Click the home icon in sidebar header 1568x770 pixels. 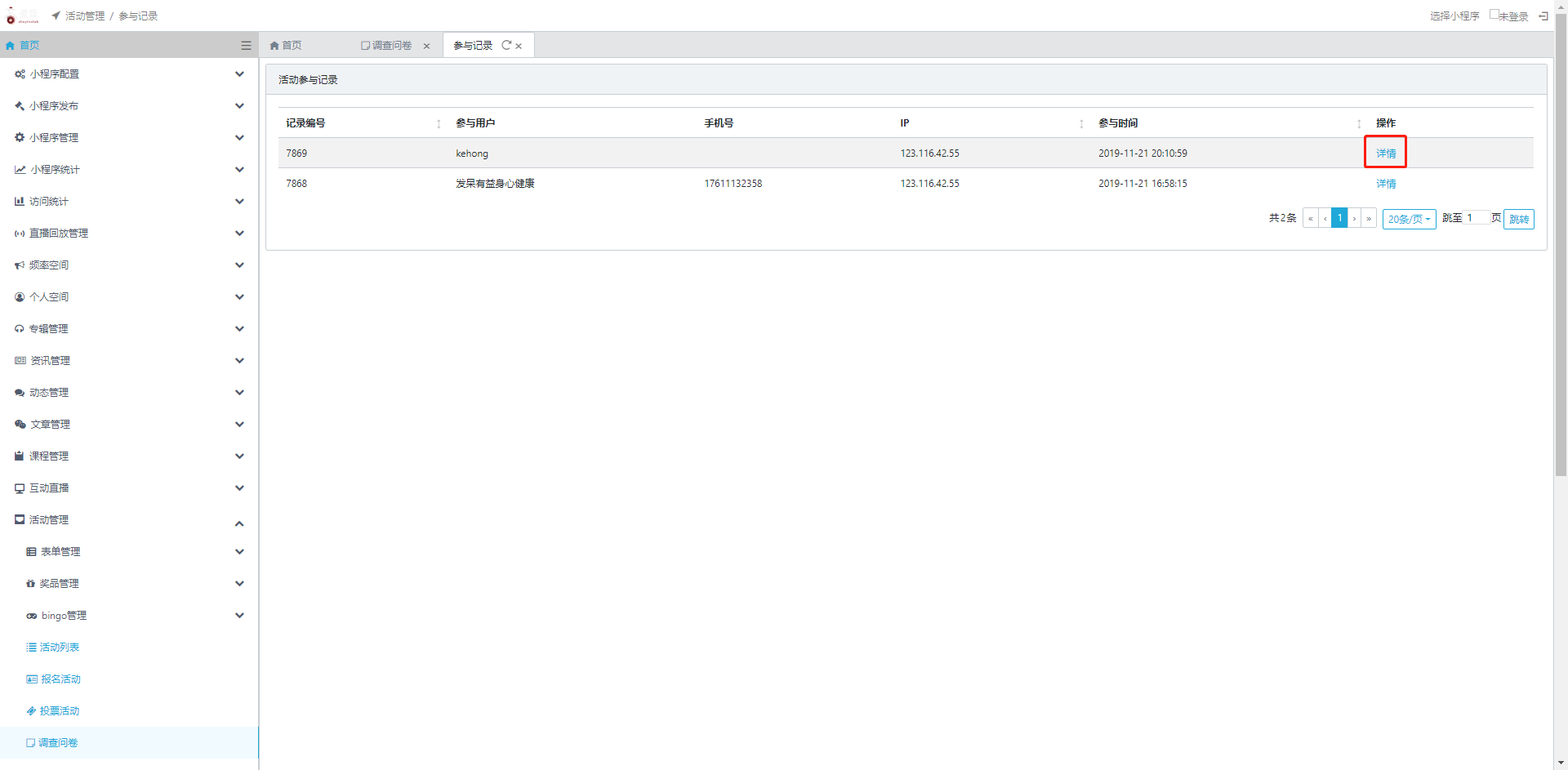coord(11,46)
